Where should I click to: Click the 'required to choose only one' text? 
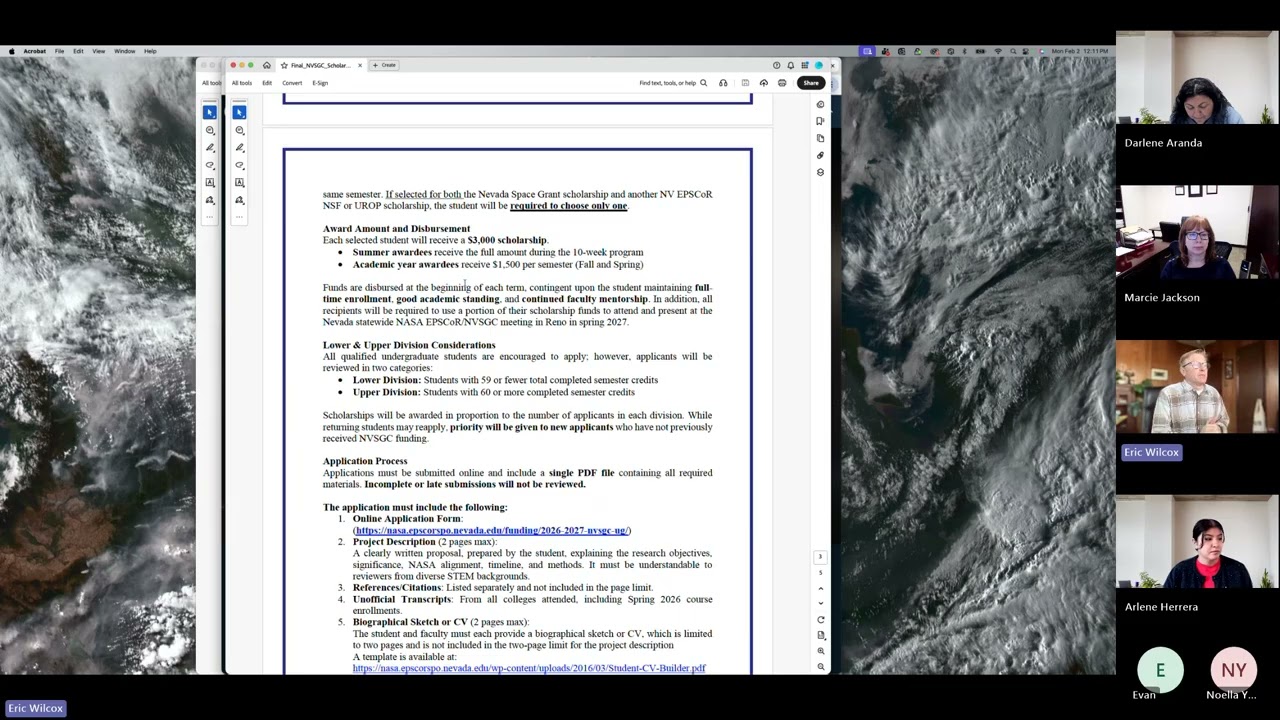click(x=569, y=206)
